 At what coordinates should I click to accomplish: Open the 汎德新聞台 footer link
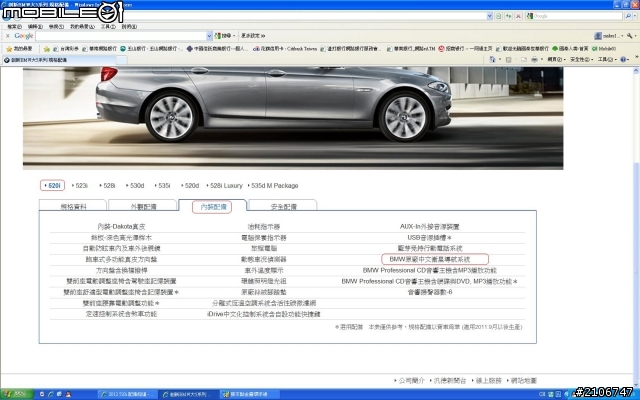pos(448,380)
